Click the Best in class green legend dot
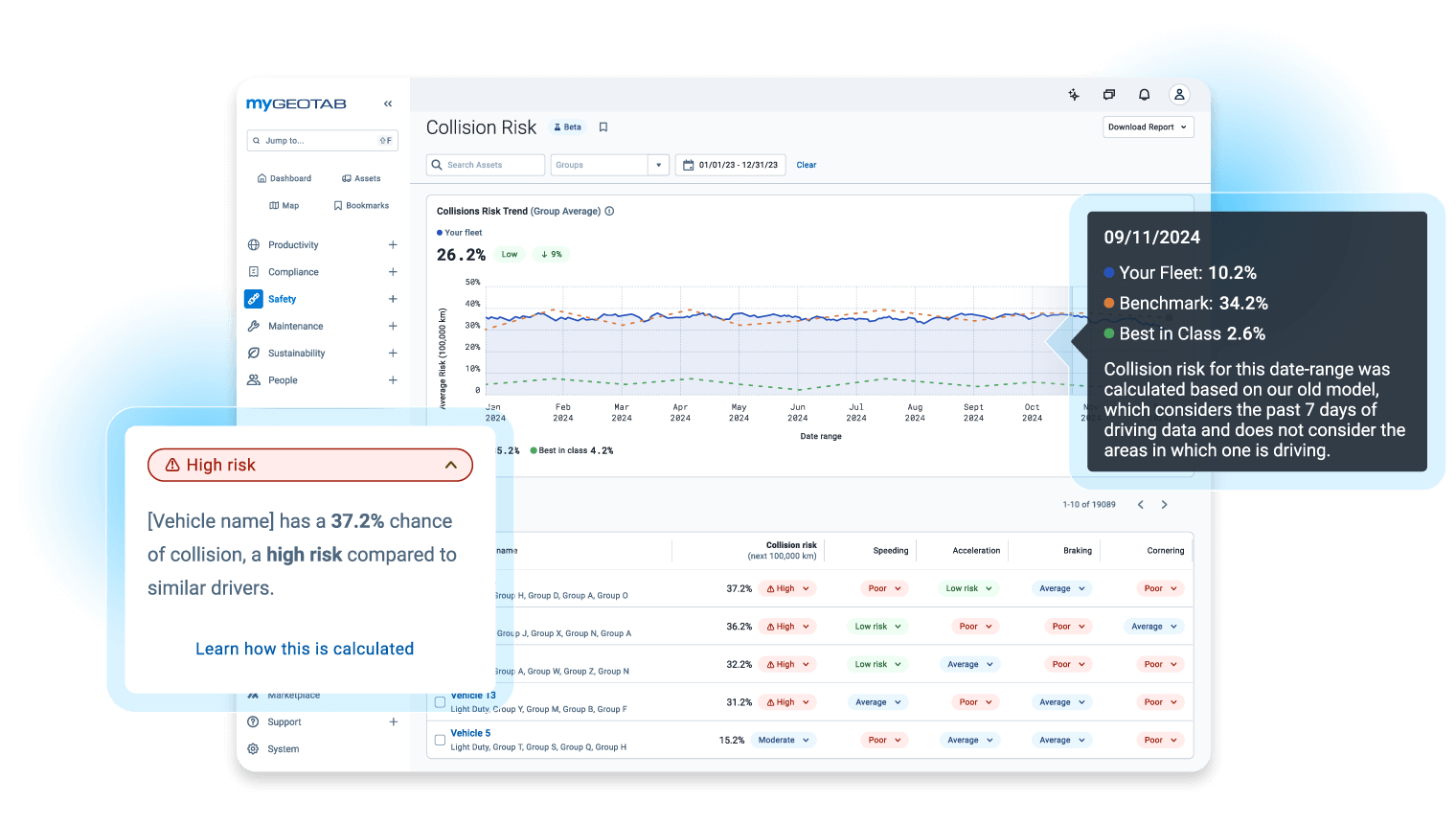The height and width of the screenshot is (824, 1456). click(x=534, y=450)
